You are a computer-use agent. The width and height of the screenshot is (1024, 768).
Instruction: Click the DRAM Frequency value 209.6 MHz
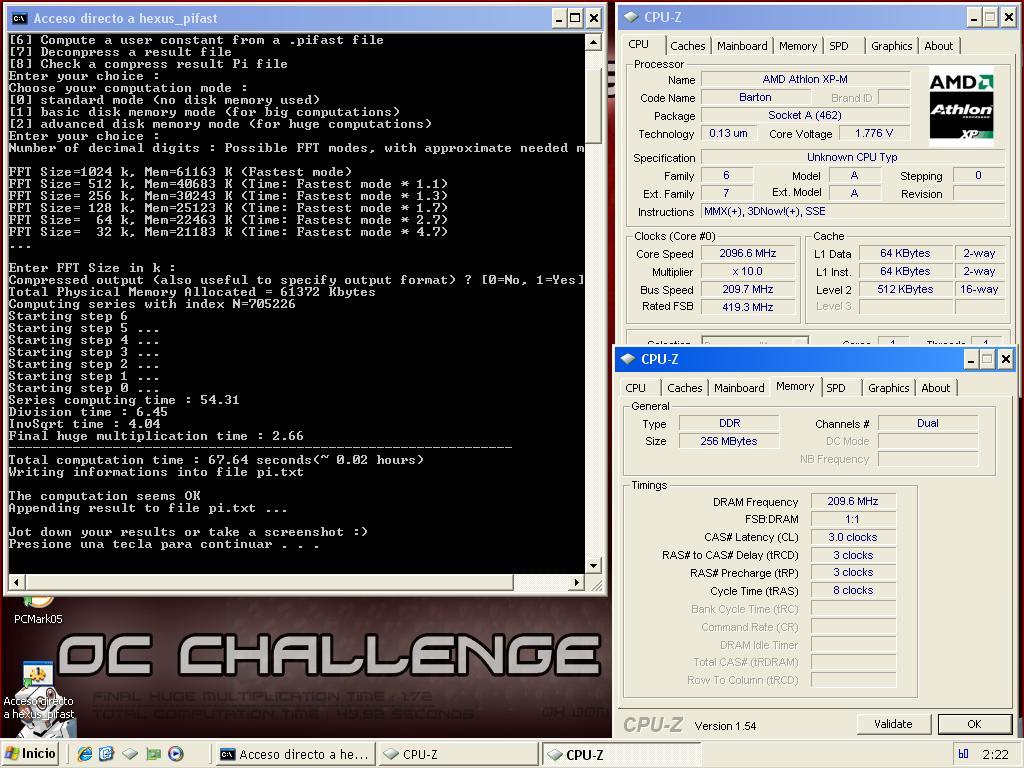[x=853, y=502]
